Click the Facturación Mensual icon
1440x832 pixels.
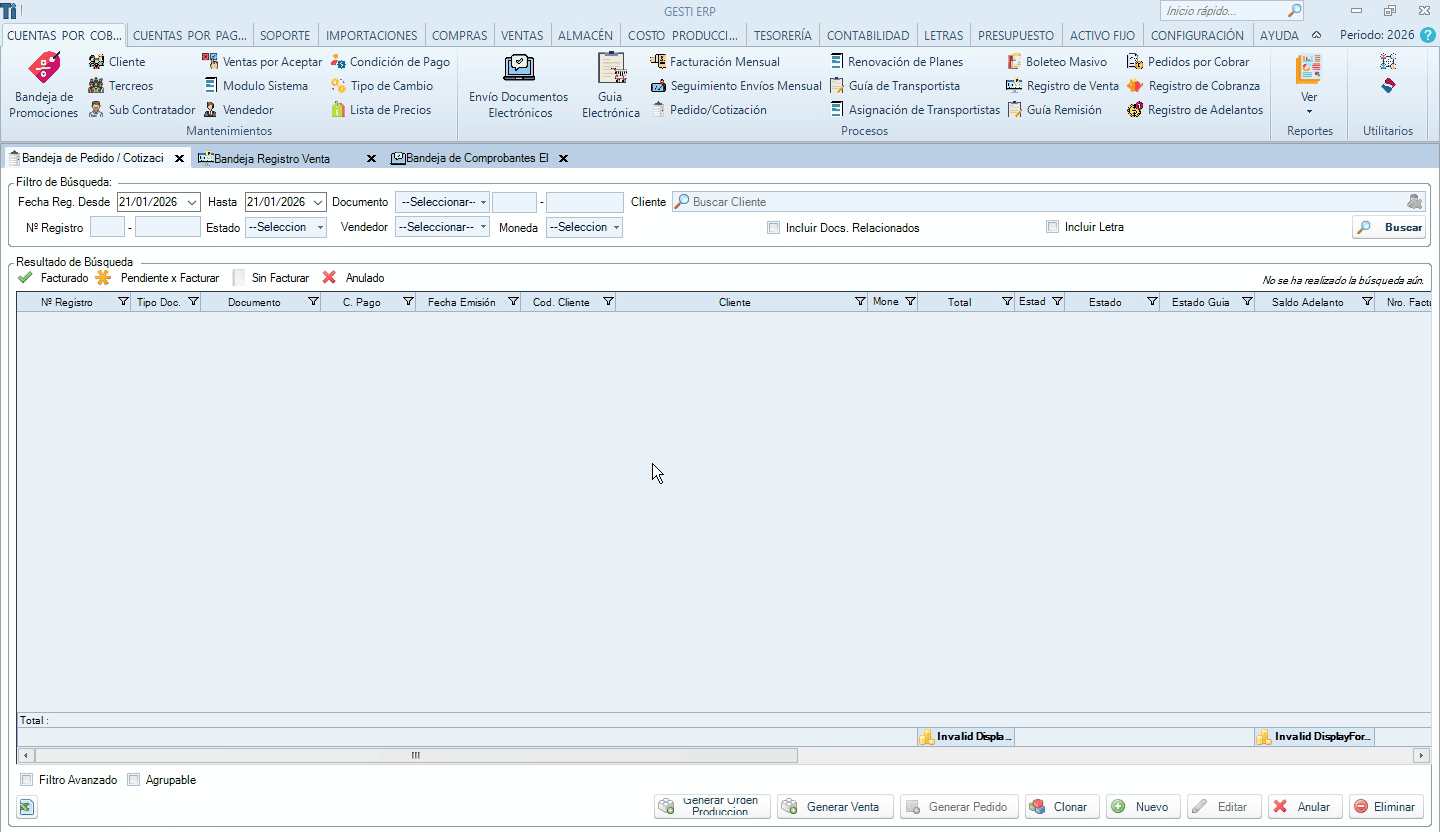click(658, 62)
